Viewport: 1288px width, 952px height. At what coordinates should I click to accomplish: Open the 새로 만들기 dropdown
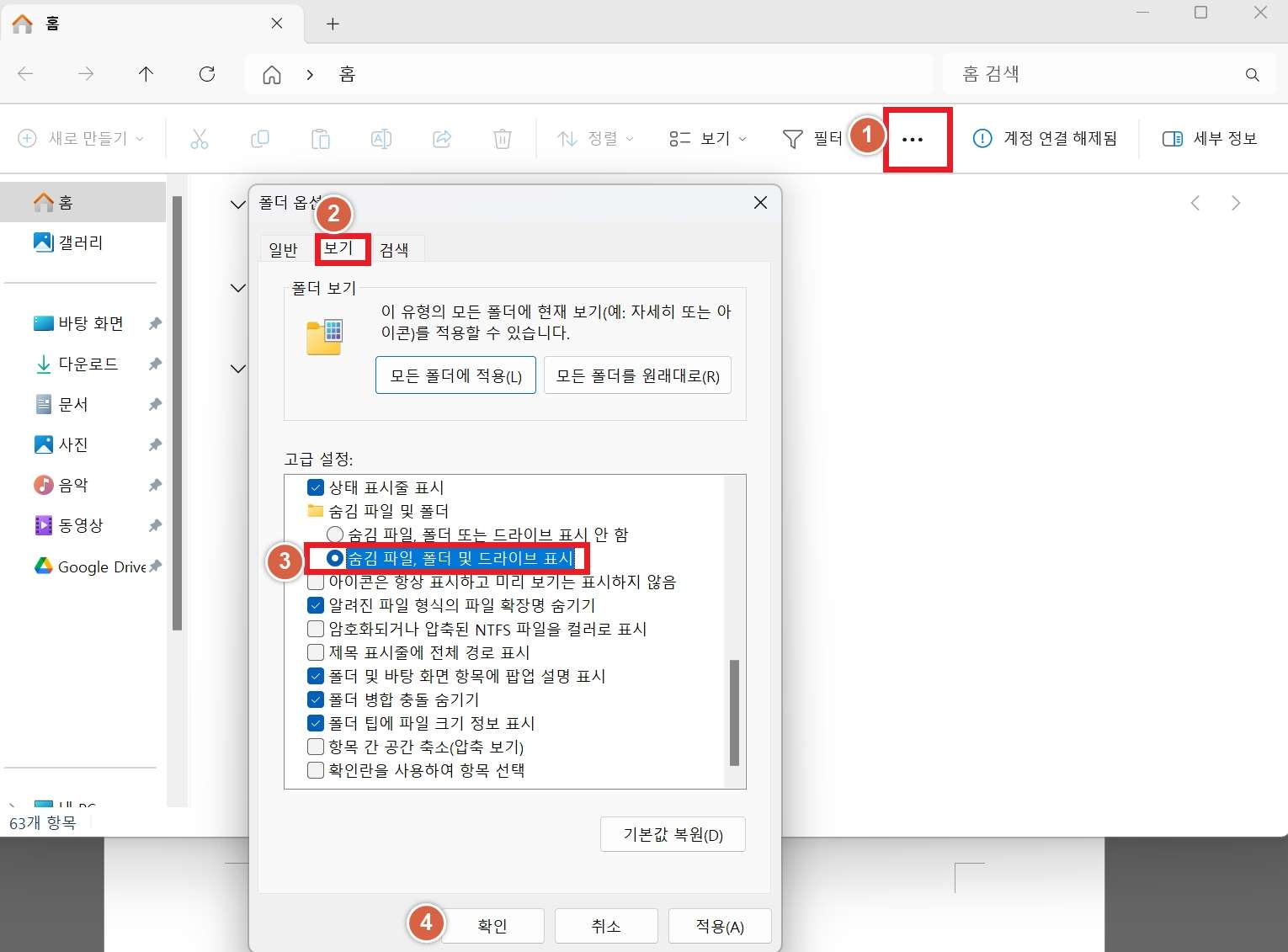tap(81, 139)
